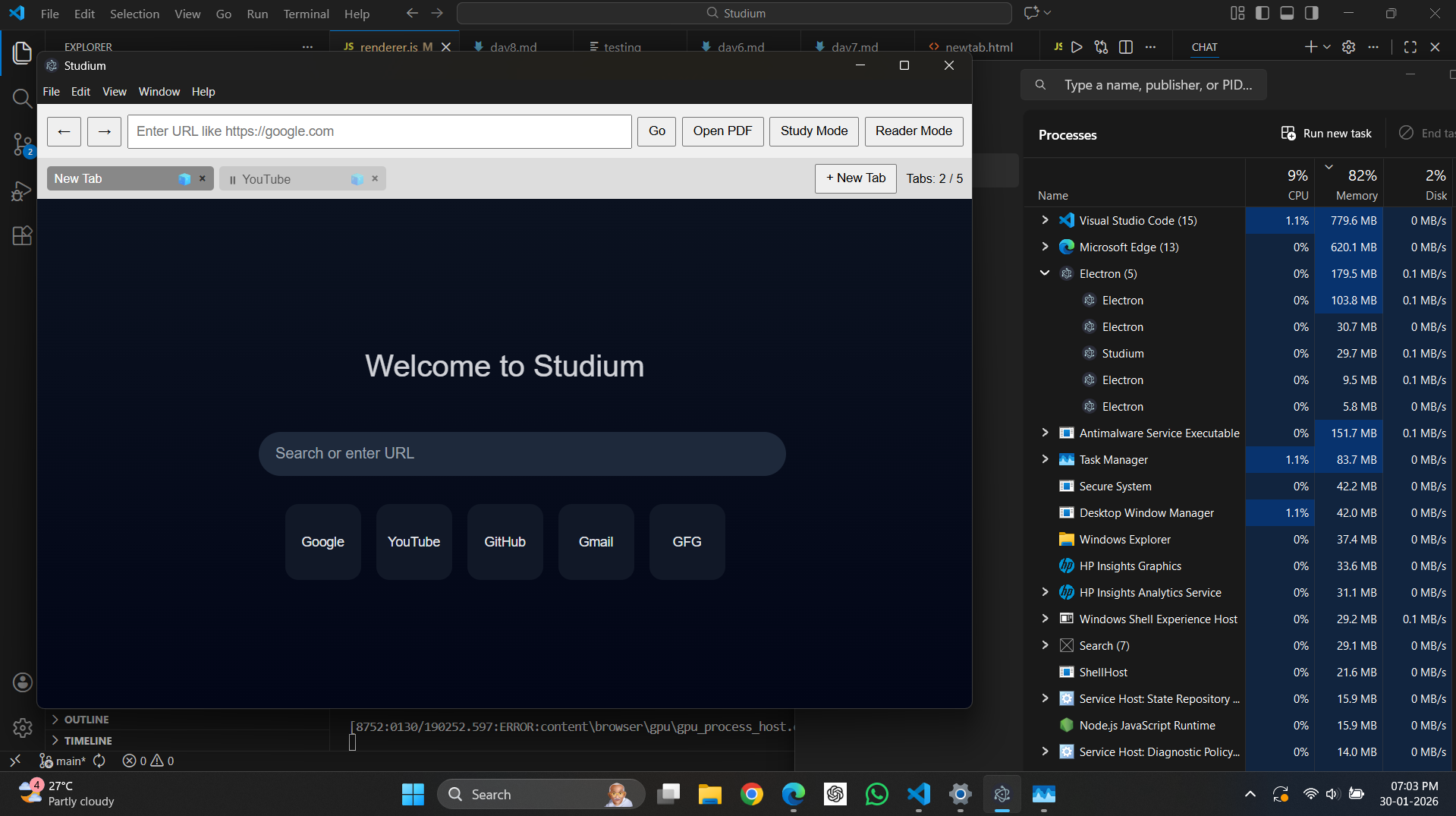Open Studium Window menu

click(x=159, y=92)
